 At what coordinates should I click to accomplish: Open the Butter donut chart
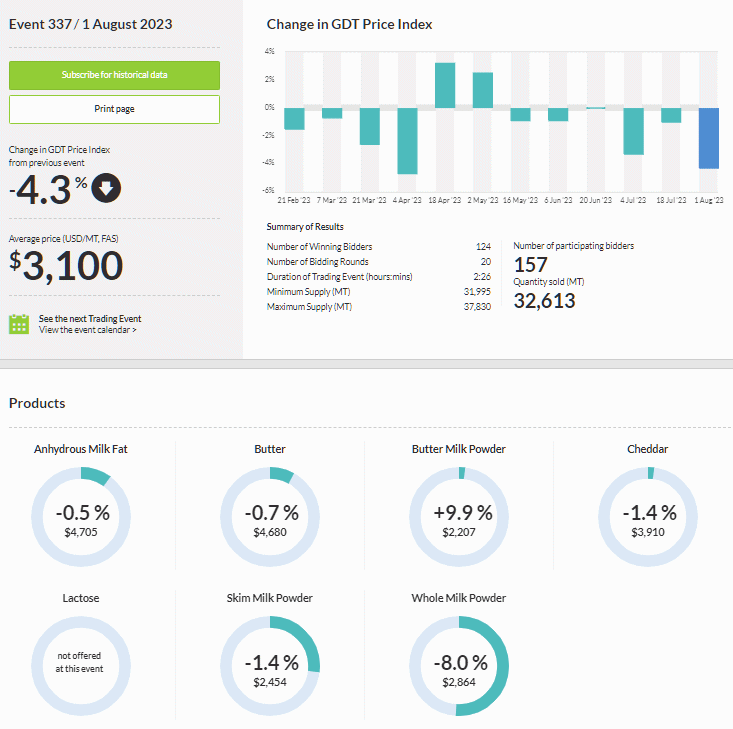(270, 517)
